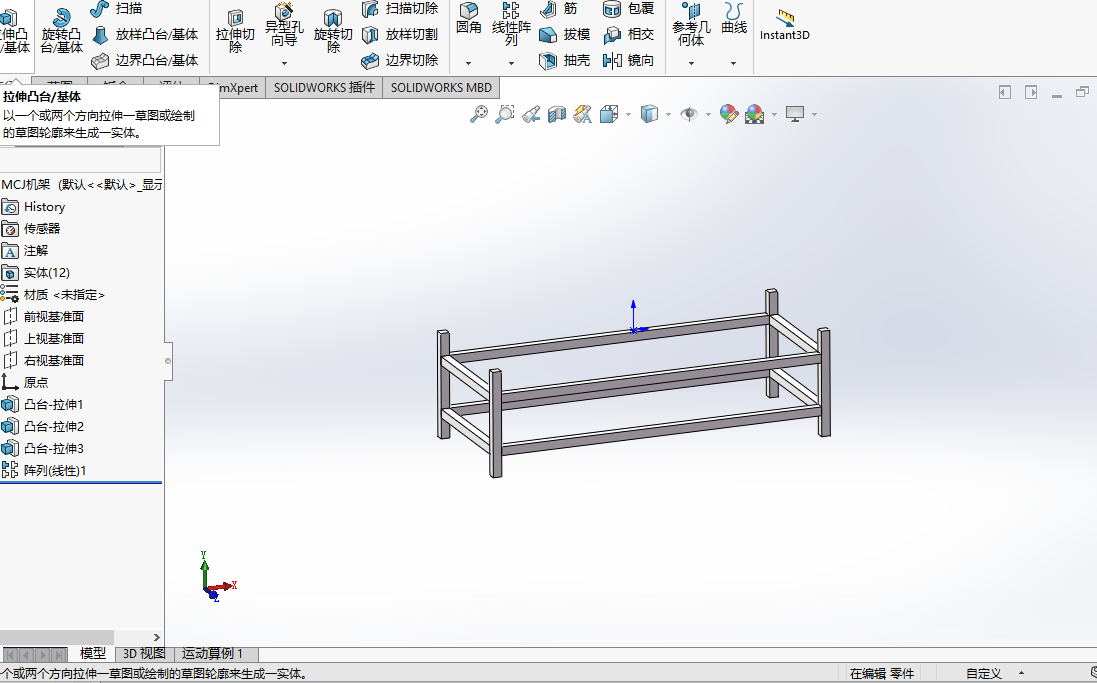
Task: Click the 扫描切除 swept cut tool
Action: [x=400, y=9]
